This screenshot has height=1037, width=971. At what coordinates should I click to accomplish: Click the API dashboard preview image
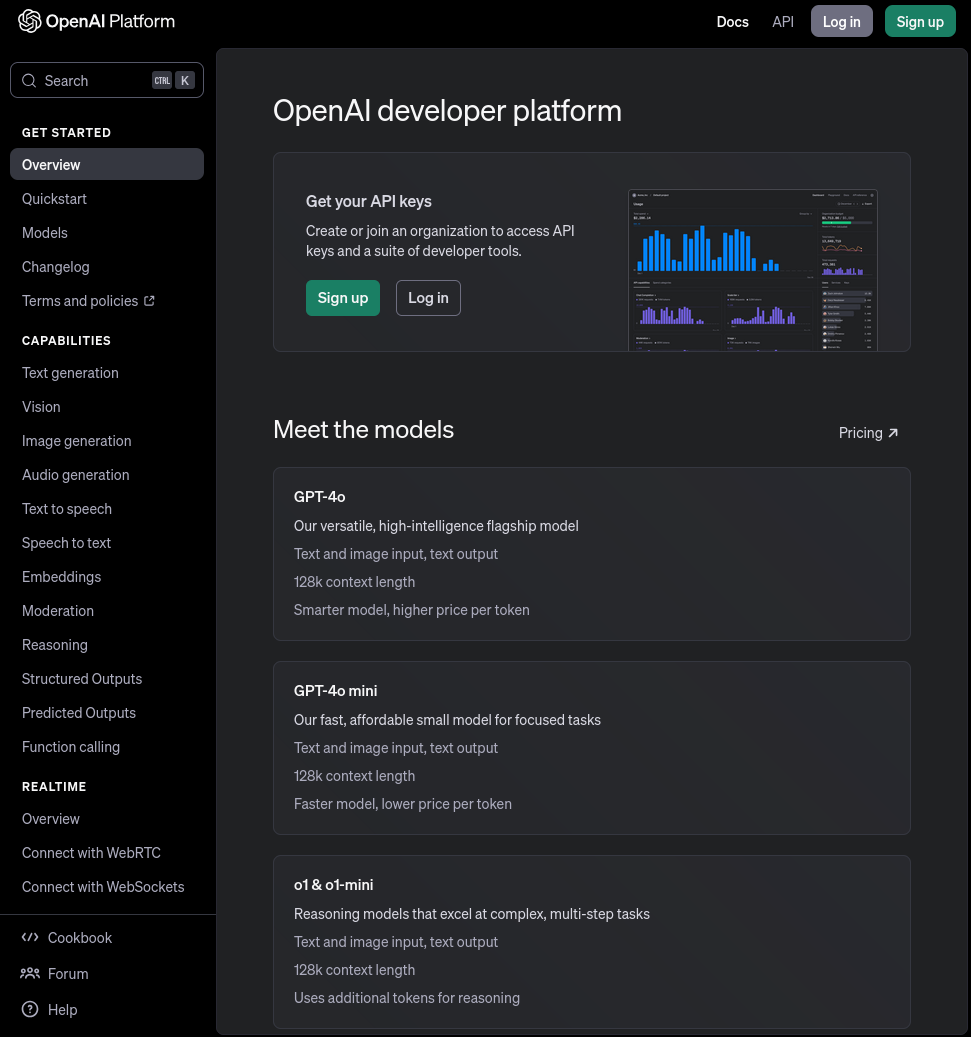coord(752,270)
